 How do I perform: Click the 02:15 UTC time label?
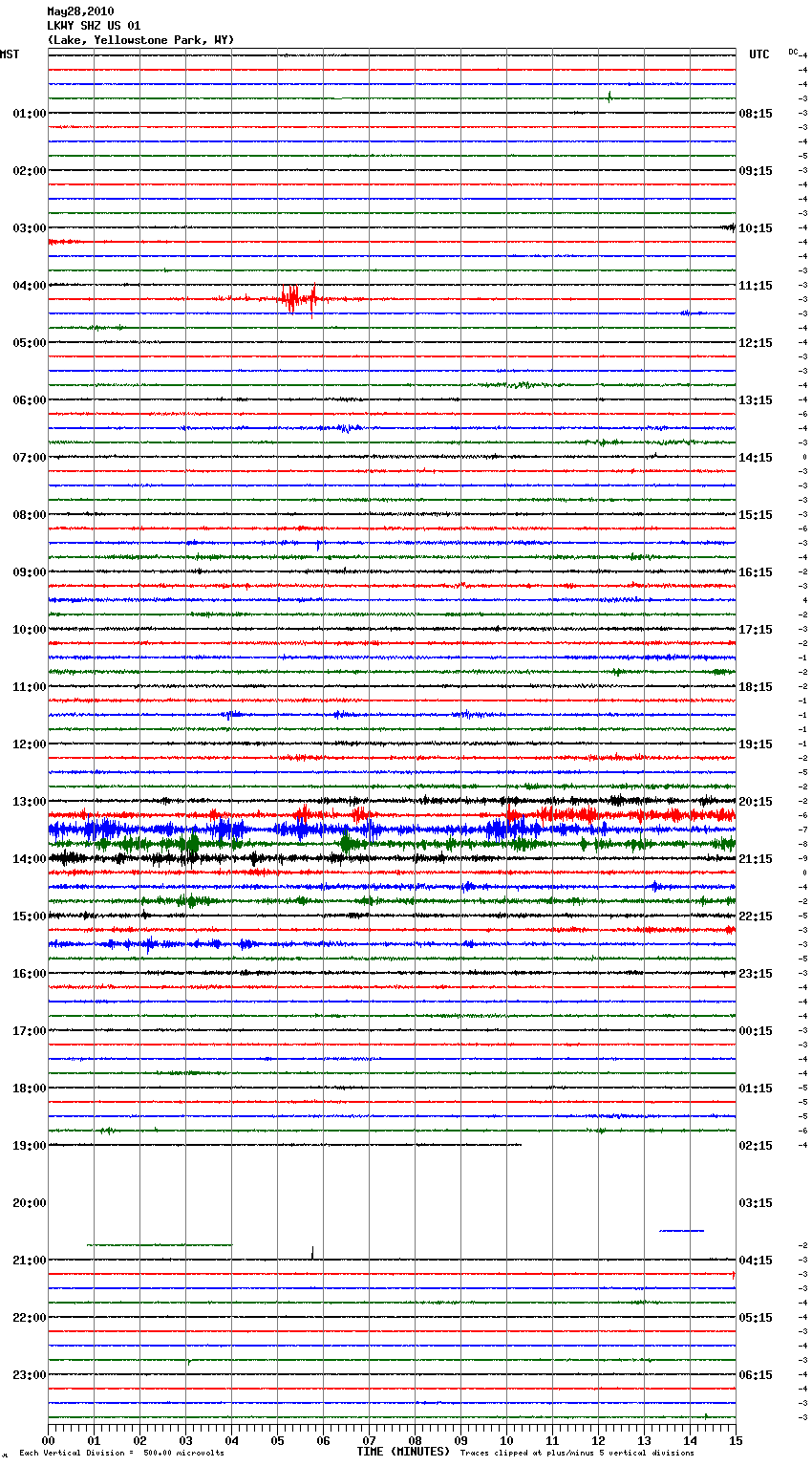(x=756, y=1146)
